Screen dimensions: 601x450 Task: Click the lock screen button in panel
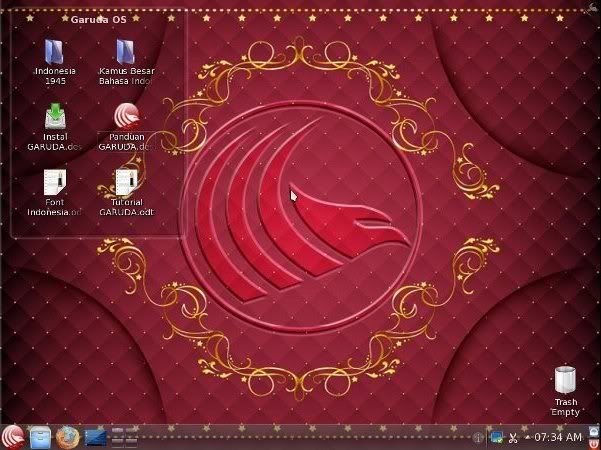click(594, 430)
